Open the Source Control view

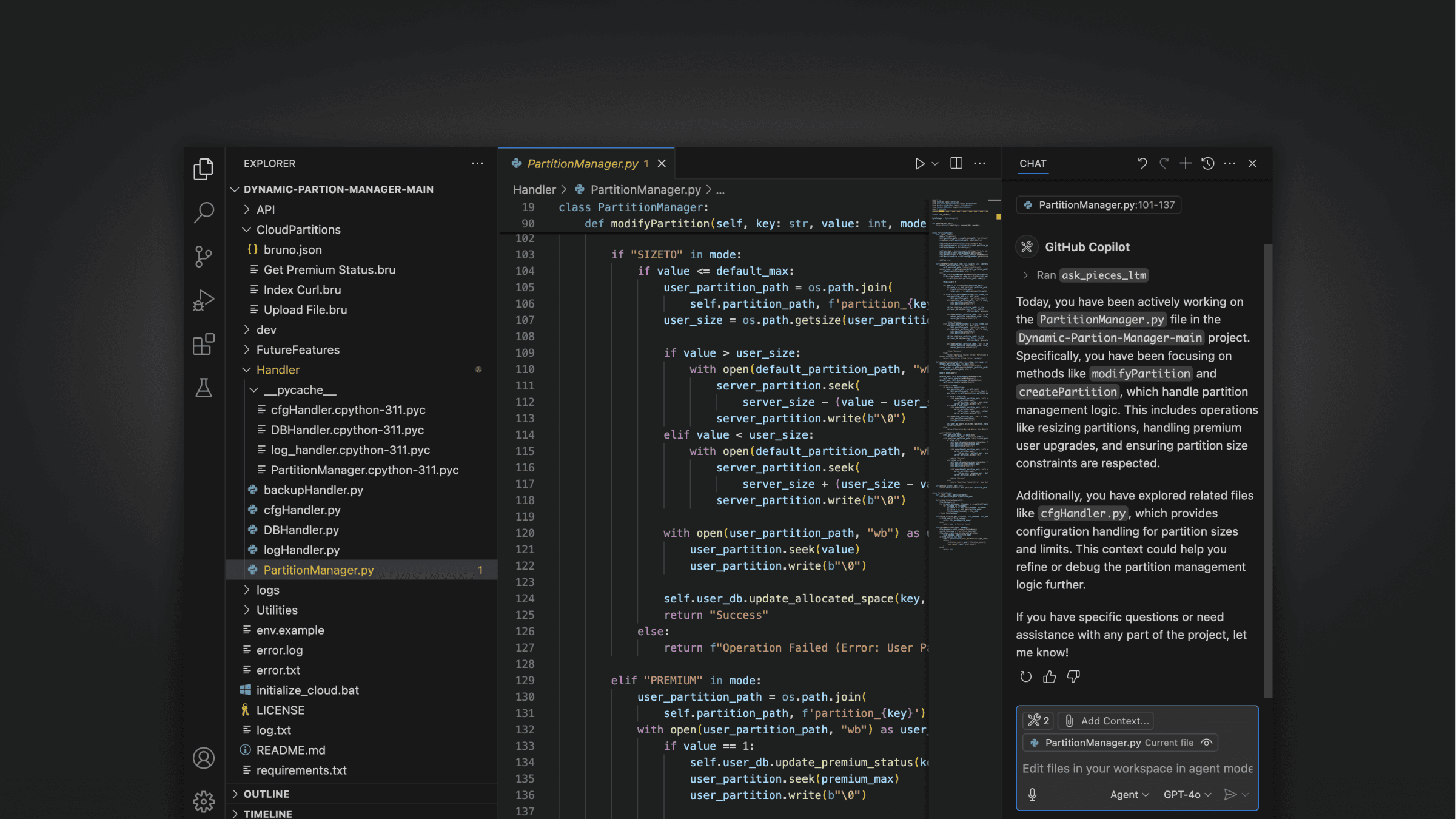(204, 256)
